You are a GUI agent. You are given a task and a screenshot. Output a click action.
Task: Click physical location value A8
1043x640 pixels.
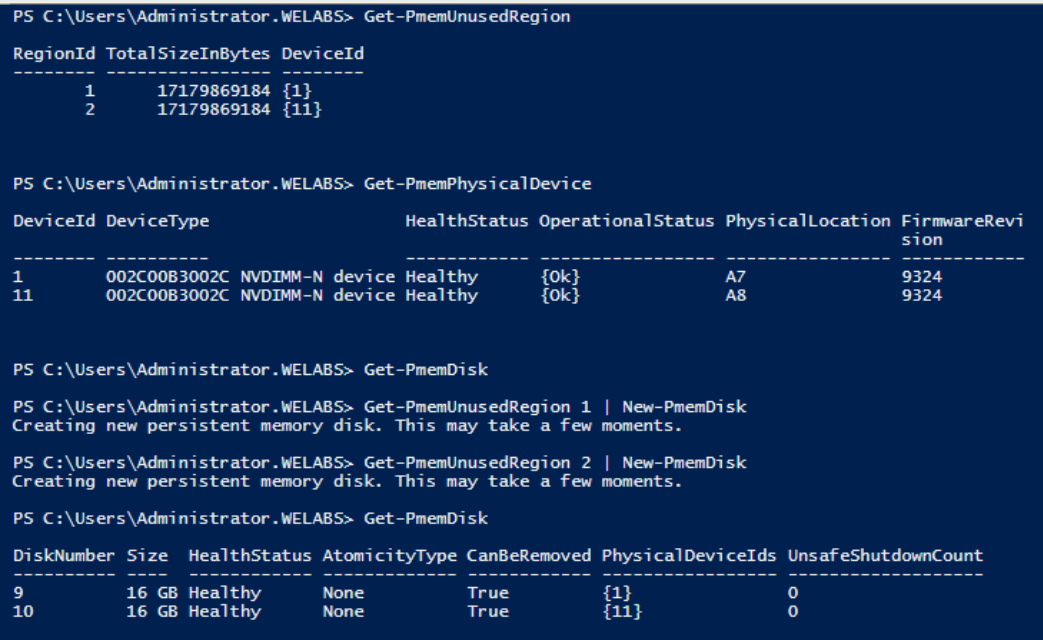point(735,296)
